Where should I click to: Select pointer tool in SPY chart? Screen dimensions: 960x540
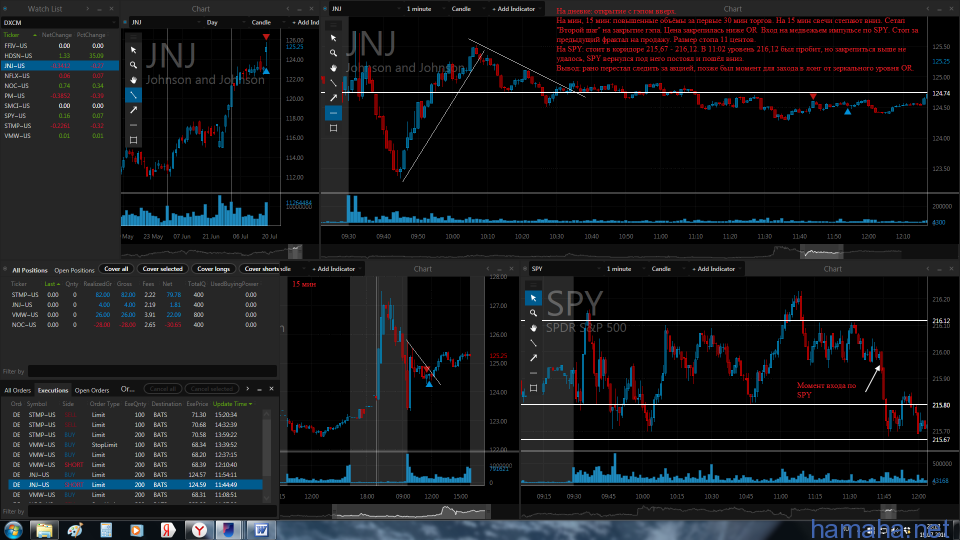pyautogui.click(x=533, y=298)
